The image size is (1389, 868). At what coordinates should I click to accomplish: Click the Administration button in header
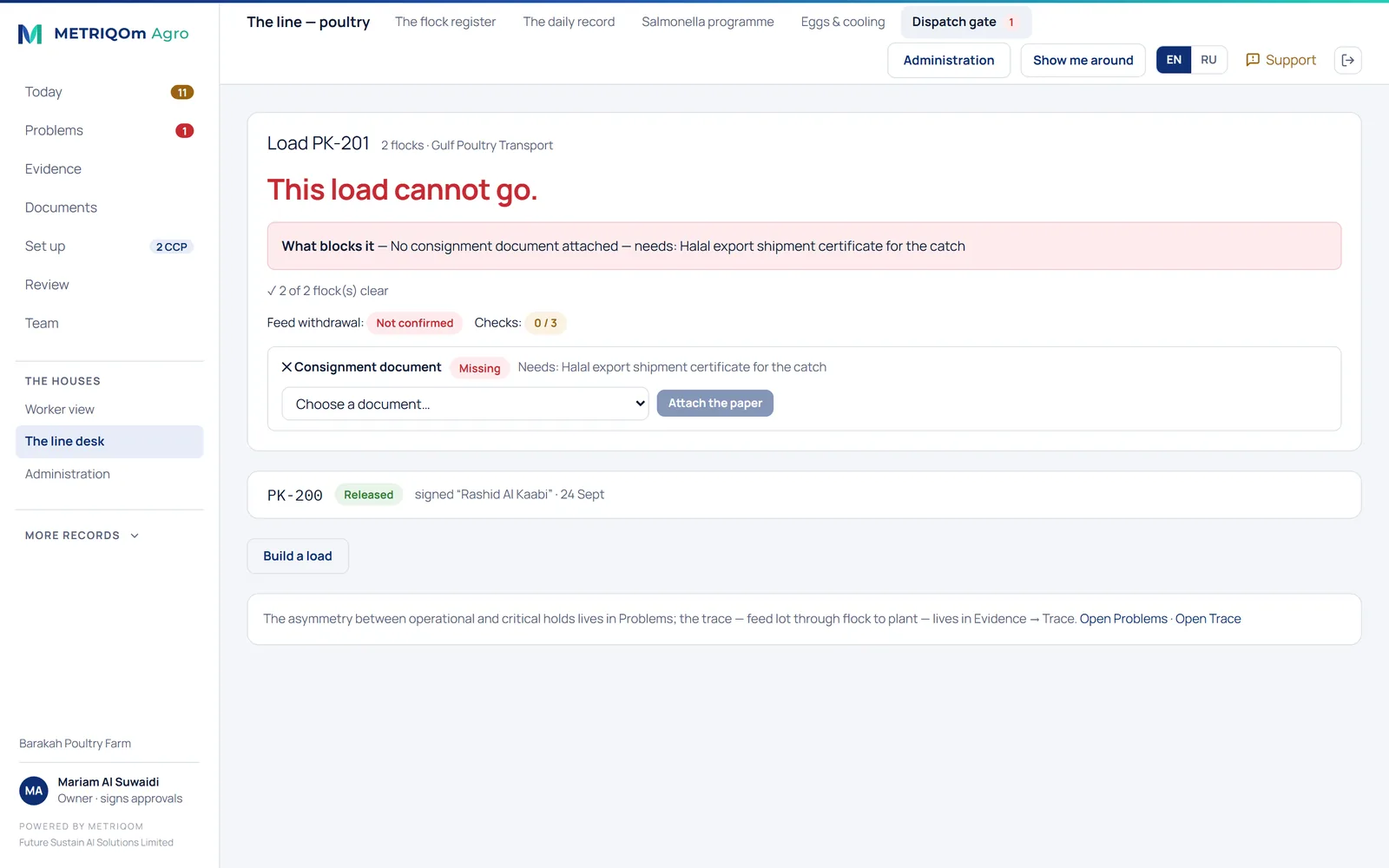pyautogui.click(x=949, y=60)
